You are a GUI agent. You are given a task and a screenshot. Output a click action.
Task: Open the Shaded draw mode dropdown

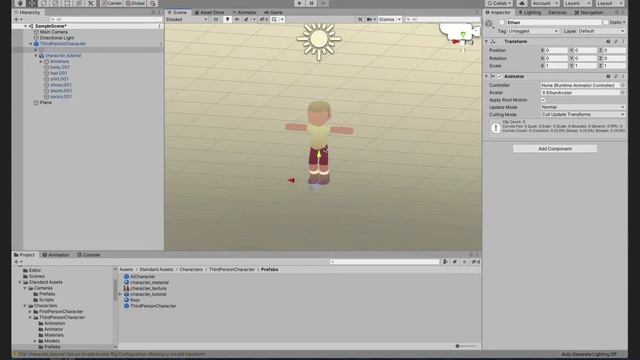click(x=187, y=20)
